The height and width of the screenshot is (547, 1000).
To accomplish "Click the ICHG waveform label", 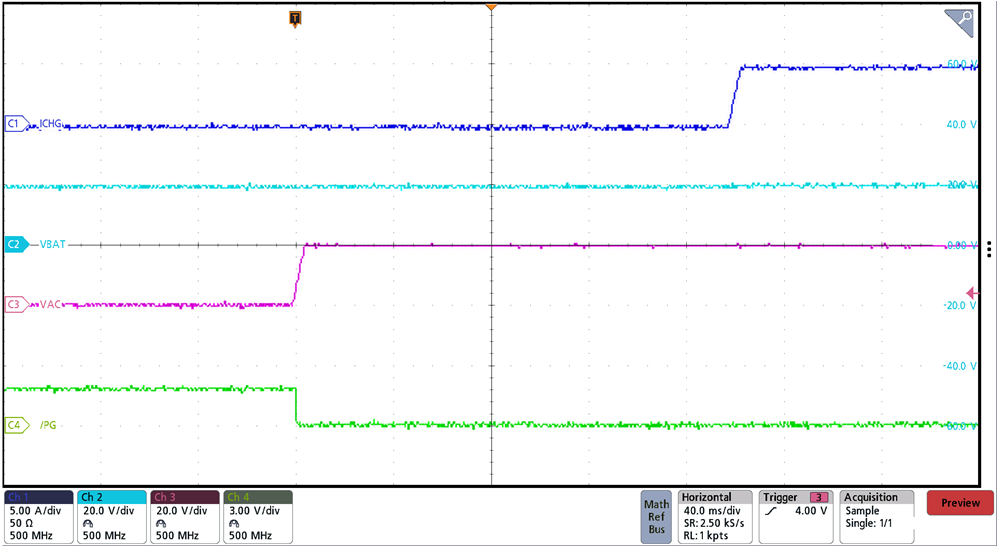I will click(x=51, y=124).
